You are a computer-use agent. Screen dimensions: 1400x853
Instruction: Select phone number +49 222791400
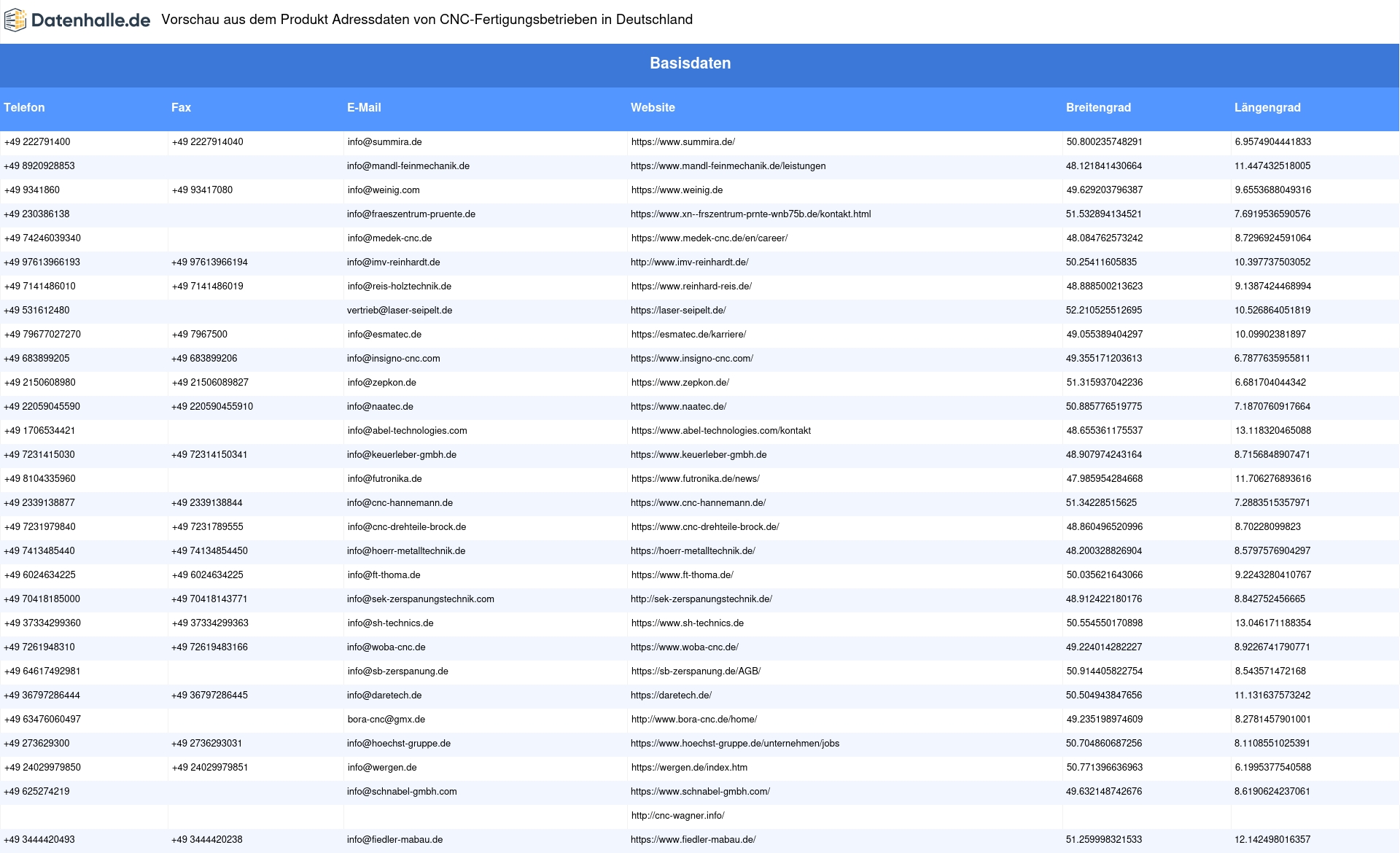point(37,142)
